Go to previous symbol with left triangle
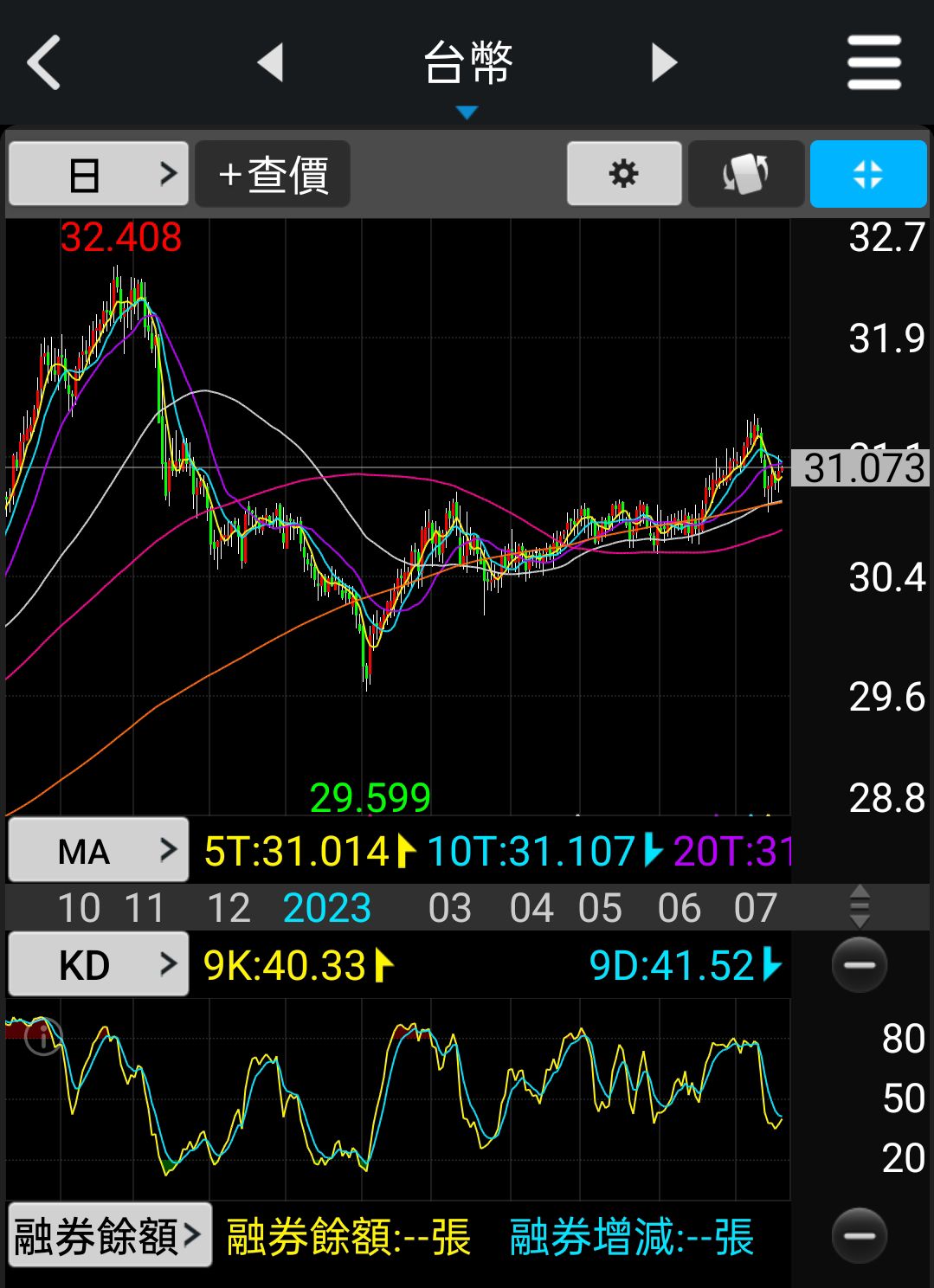This screenshot has height=1288, width=934. pyautogui.click(x=271, y=62)
